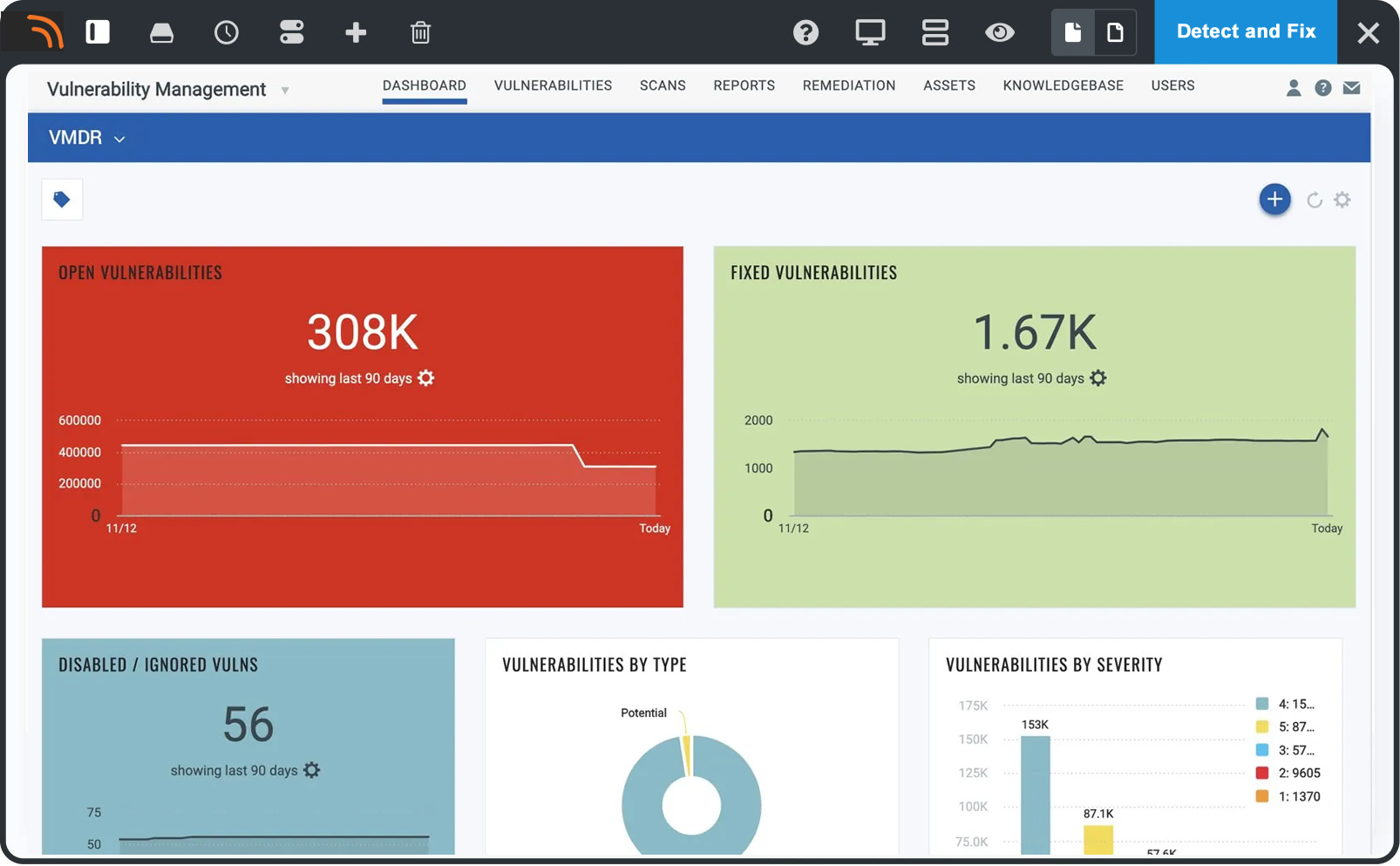Click the Detect and Fix button
Image resolution: width=1400 pixels, height=866 pixels.
pos(1246,31)
